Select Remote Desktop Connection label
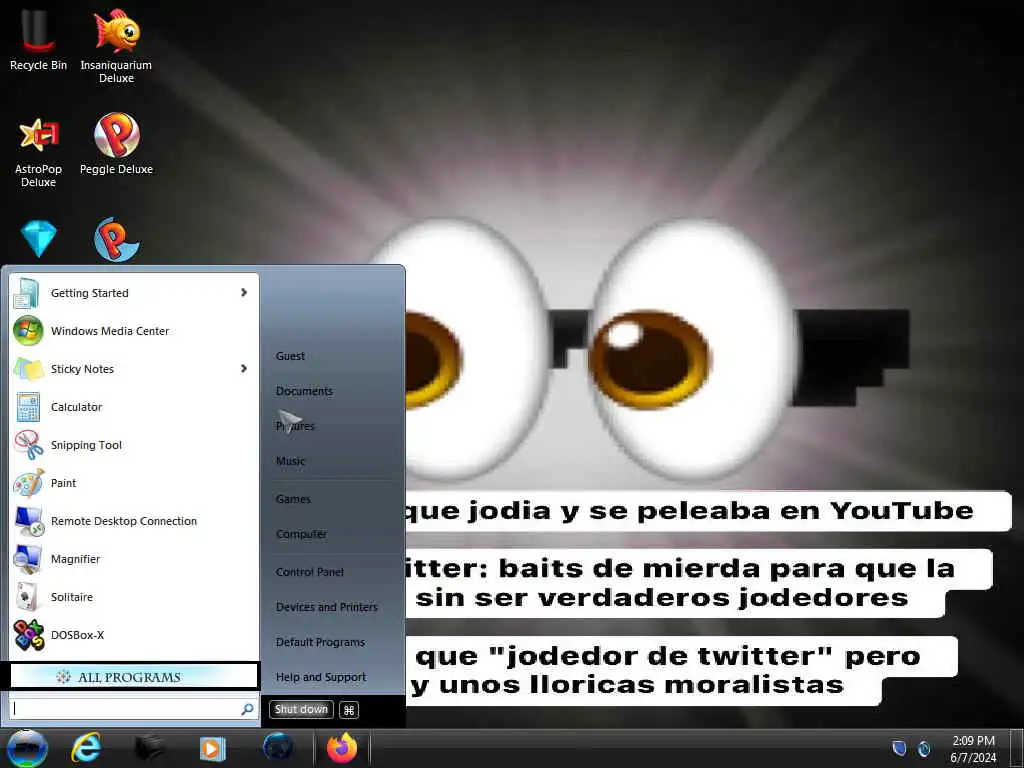Viewport: 1024px width, 768px height. (123, 521)
